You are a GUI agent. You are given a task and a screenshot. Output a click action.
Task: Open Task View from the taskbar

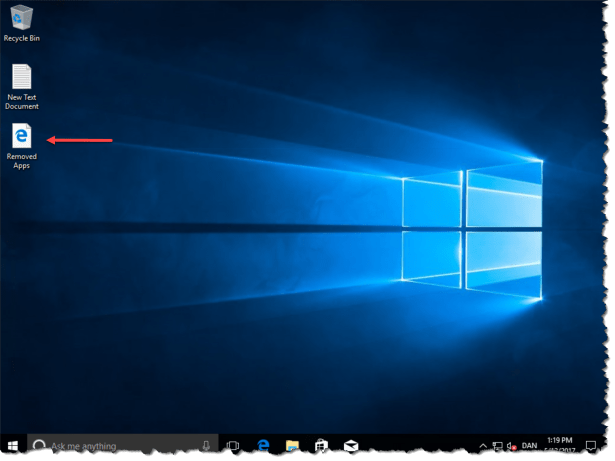pyautogui.click(x=233, y=446)
